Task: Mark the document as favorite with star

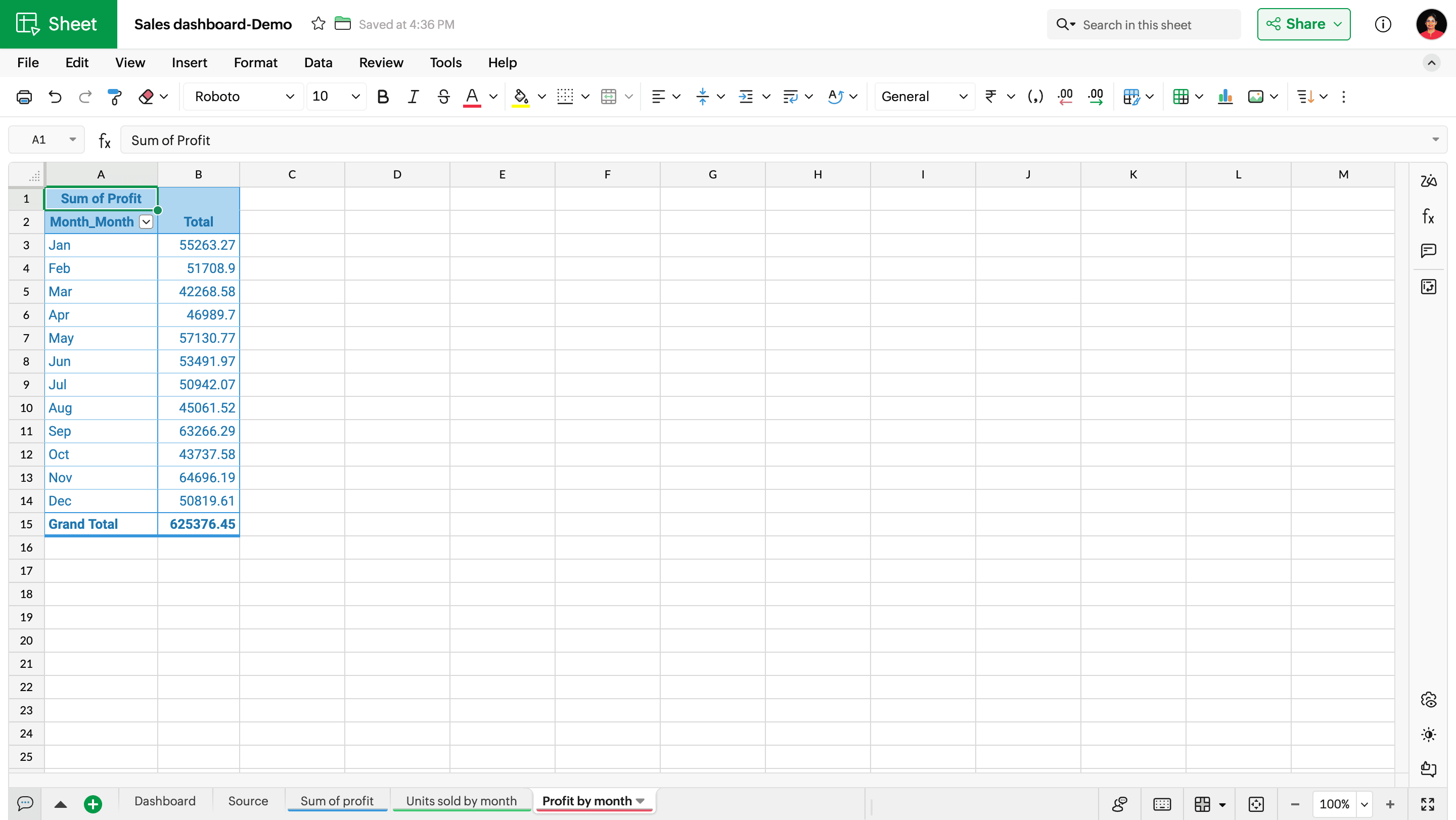Action: 318,24
